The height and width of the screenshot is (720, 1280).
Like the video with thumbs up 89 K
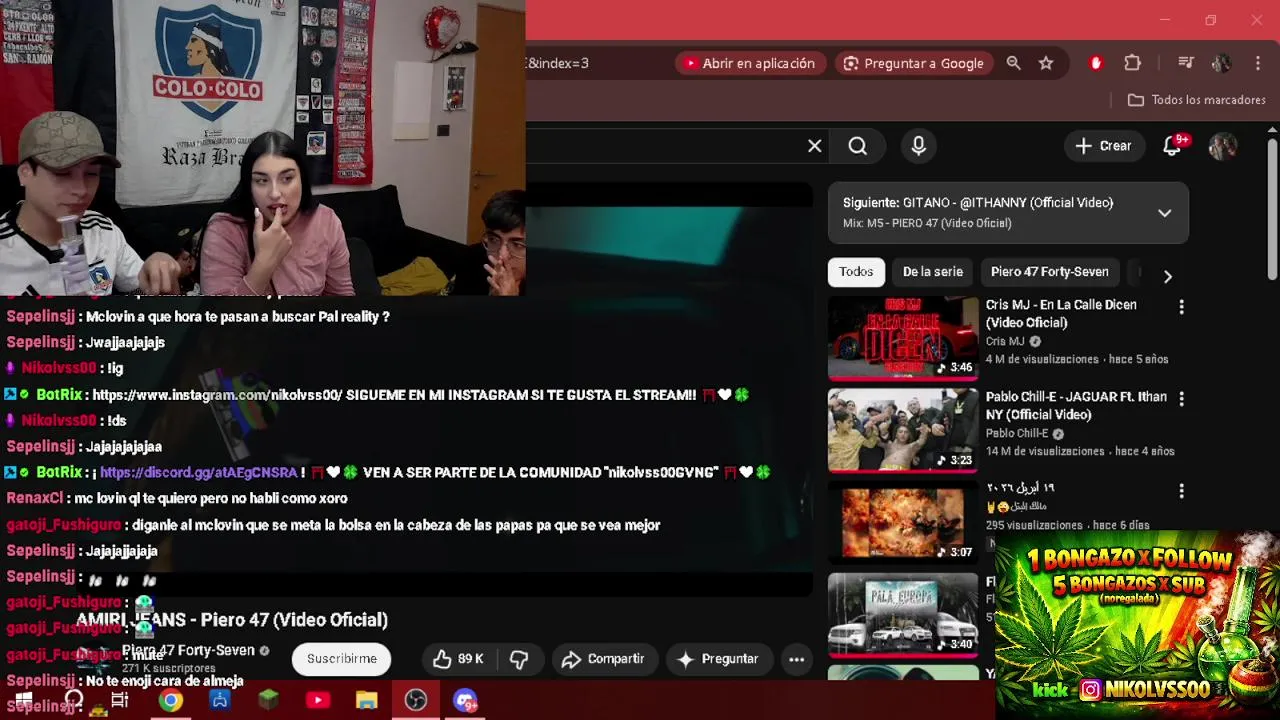(458, 659)
